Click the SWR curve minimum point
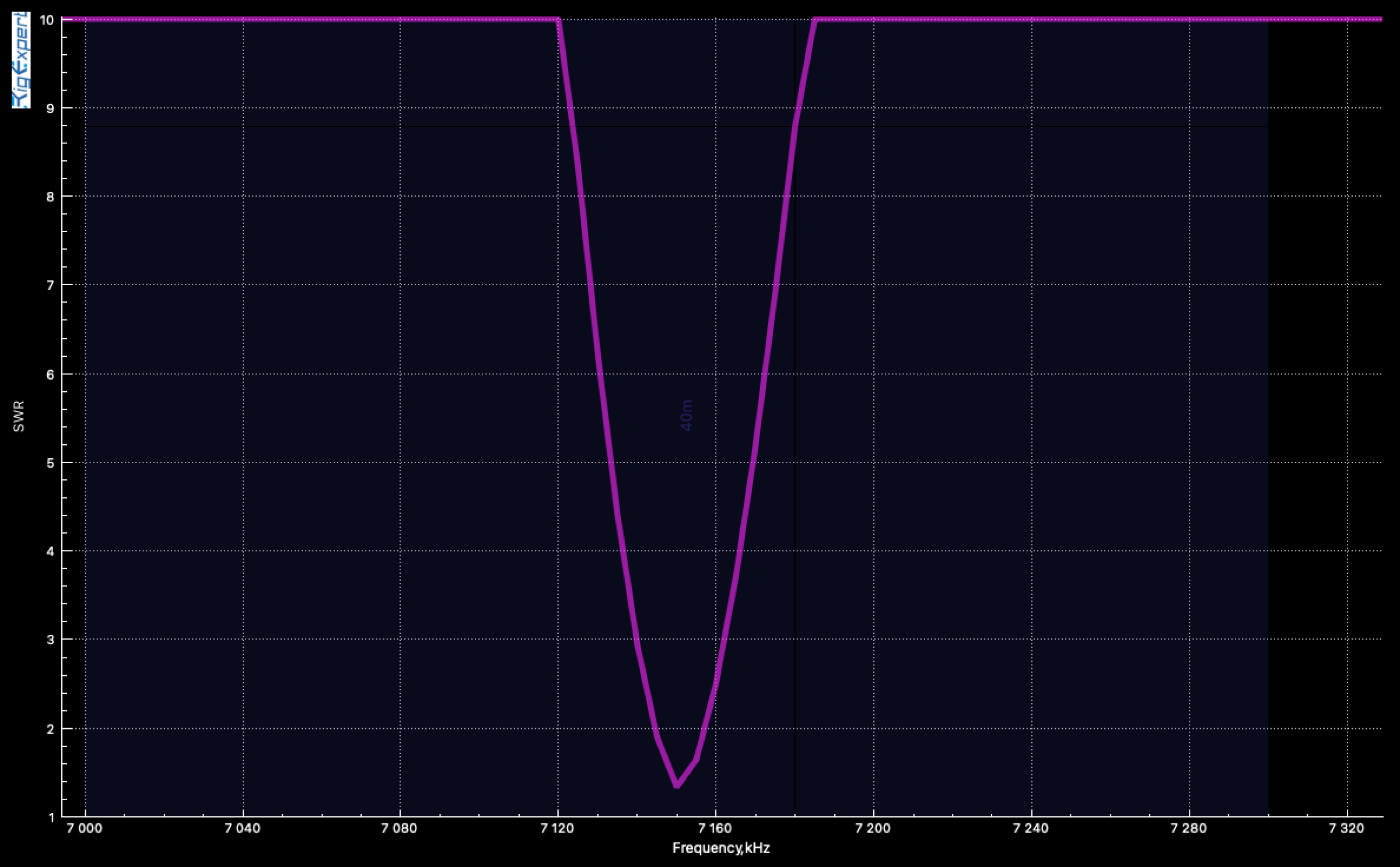Image resolution: width=1400 pixels, height=867 pixels. point(677,785)
